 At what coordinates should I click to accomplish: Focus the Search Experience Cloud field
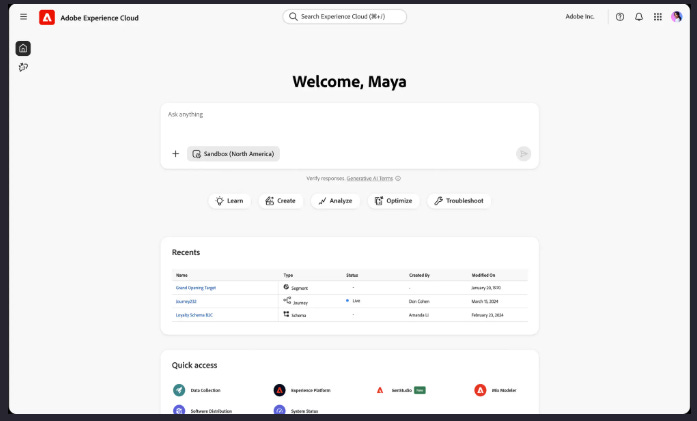point(344,16)
